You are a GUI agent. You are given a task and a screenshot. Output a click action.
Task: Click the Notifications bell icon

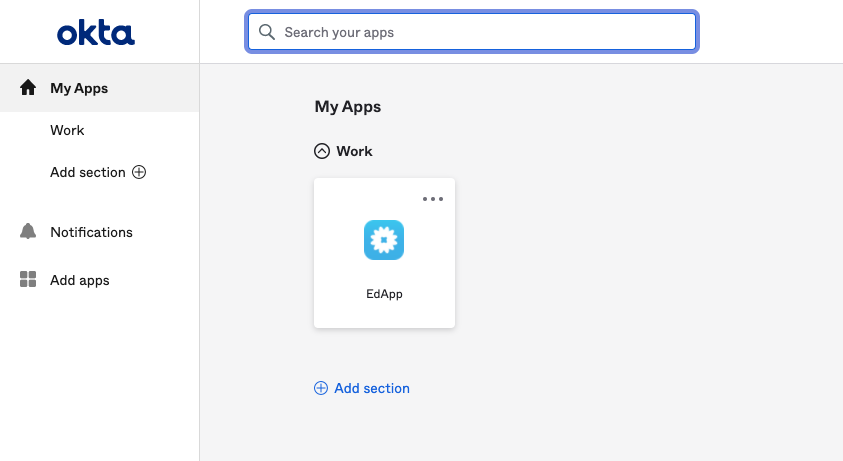pos(28,231)
